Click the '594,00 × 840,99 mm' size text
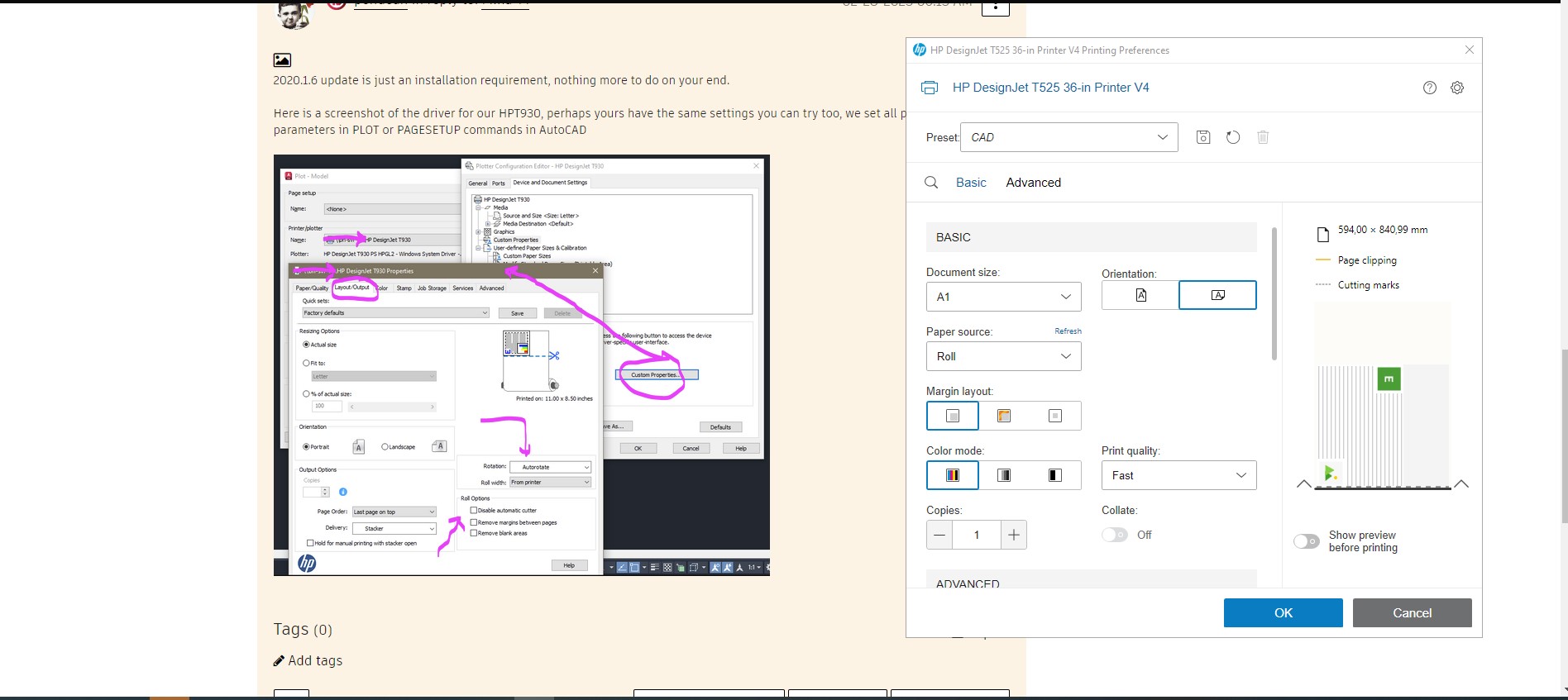This screenshot has width=1568, height=700. (x=1383, y=230)
